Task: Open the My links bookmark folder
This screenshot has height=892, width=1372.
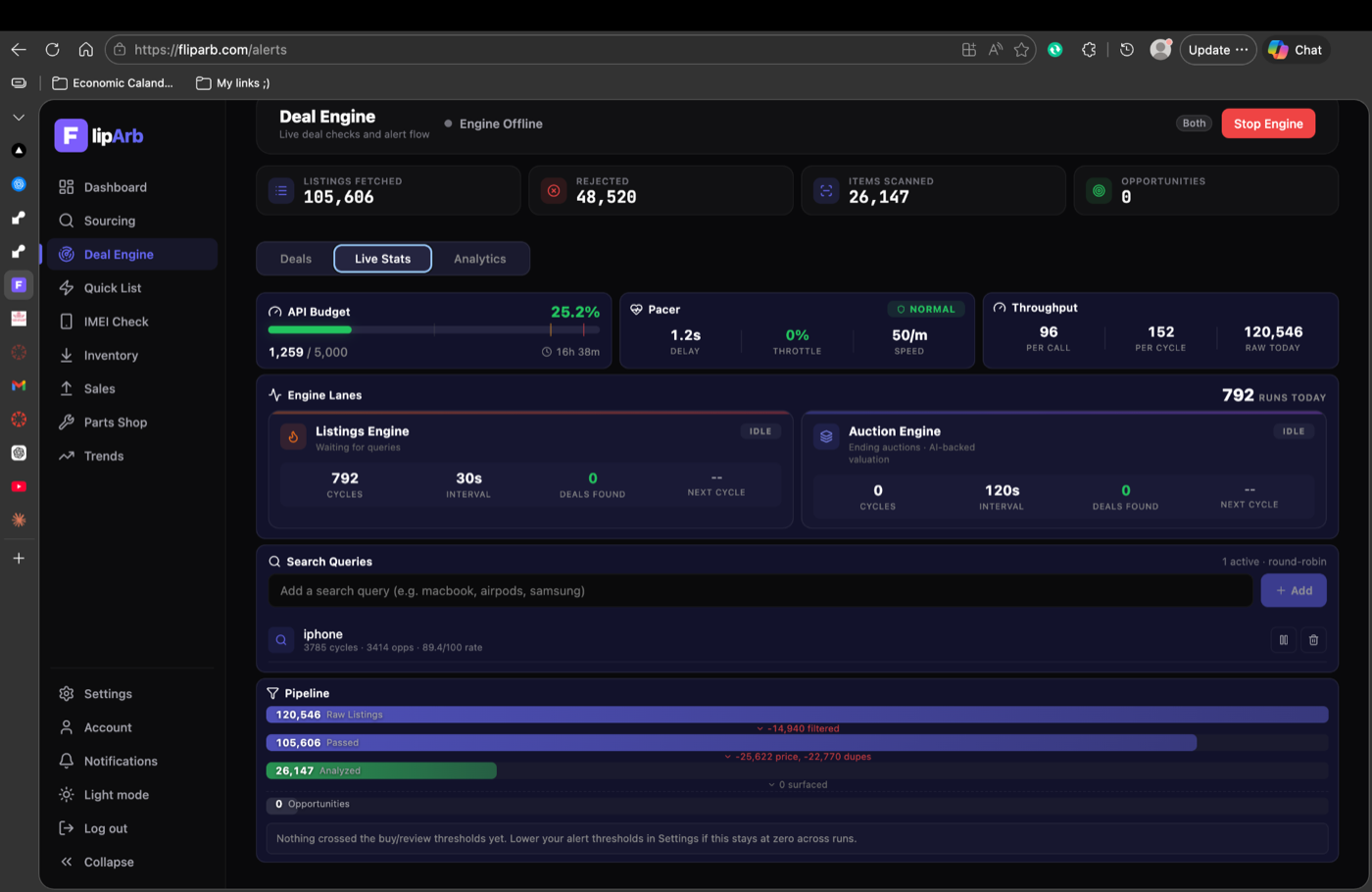Action: 232,83
